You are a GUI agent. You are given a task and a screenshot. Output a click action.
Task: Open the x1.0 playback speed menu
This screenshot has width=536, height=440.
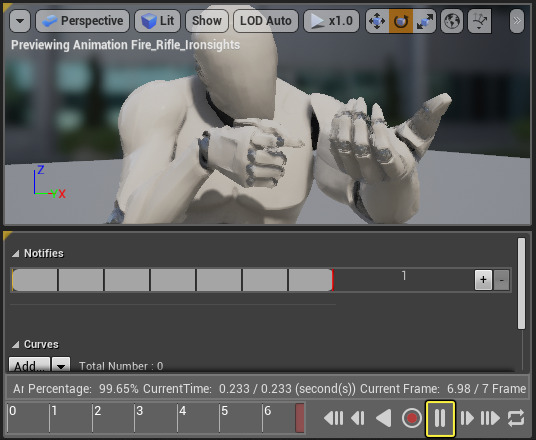tap(332, 21)
